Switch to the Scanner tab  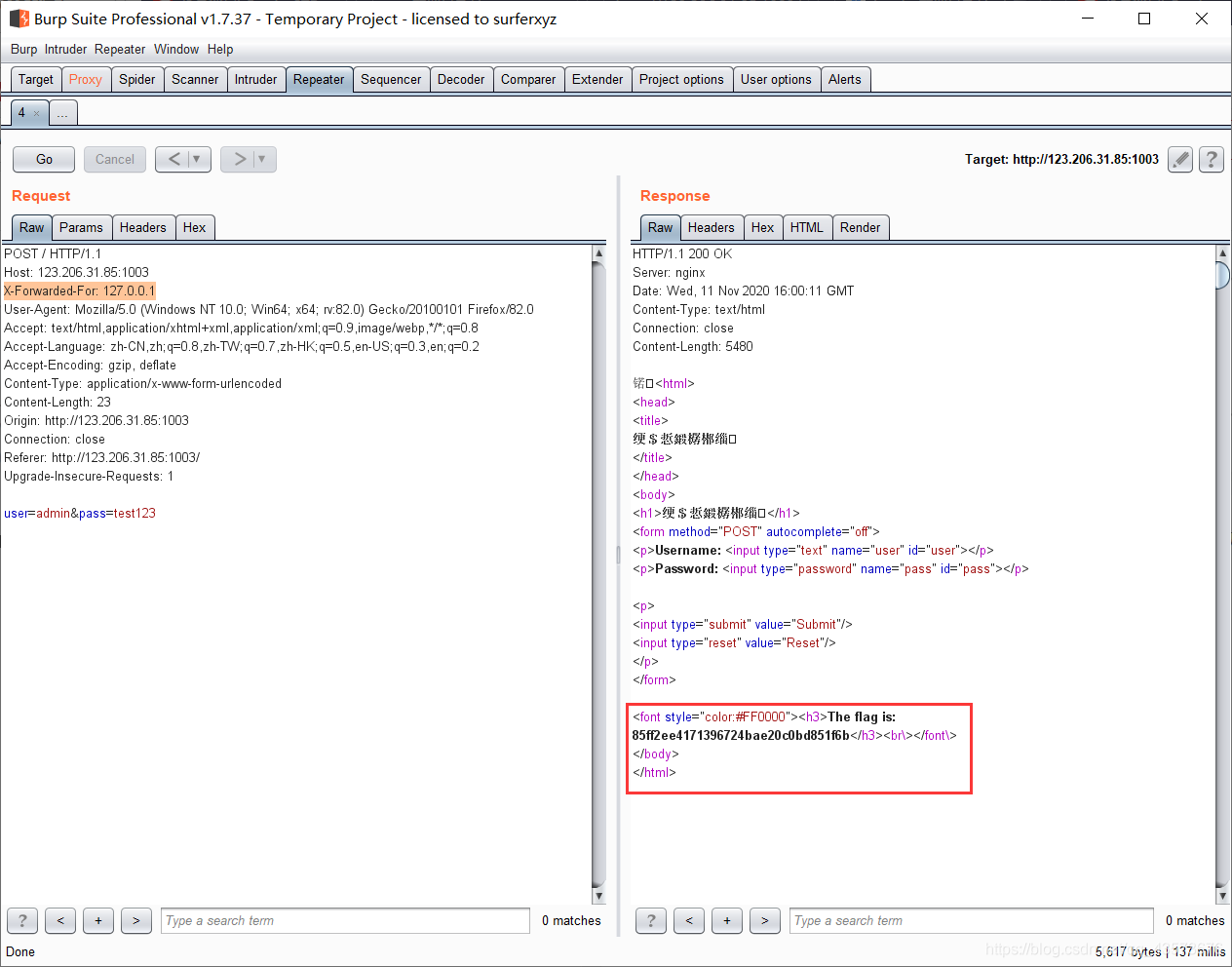(195, 80)
